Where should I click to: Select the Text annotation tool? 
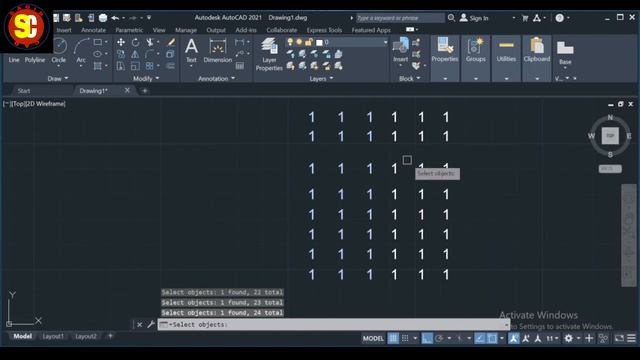point(191,51)
